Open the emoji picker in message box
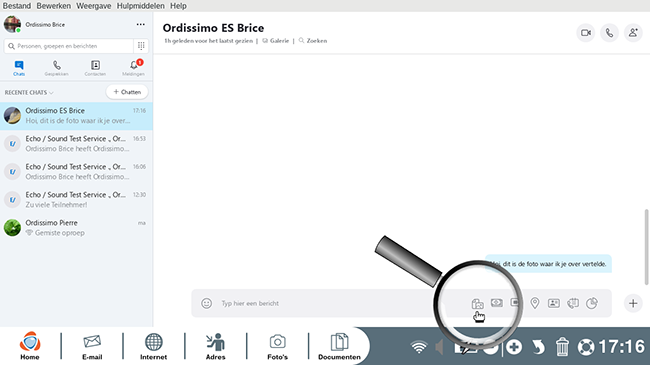 (206, 303)
